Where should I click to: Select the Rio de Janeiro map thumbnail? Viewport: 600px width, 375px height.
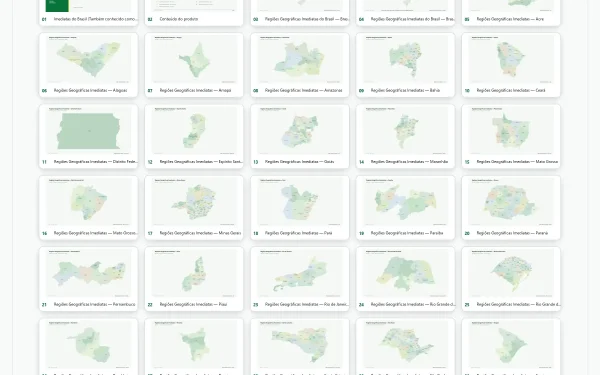[300, 273]
